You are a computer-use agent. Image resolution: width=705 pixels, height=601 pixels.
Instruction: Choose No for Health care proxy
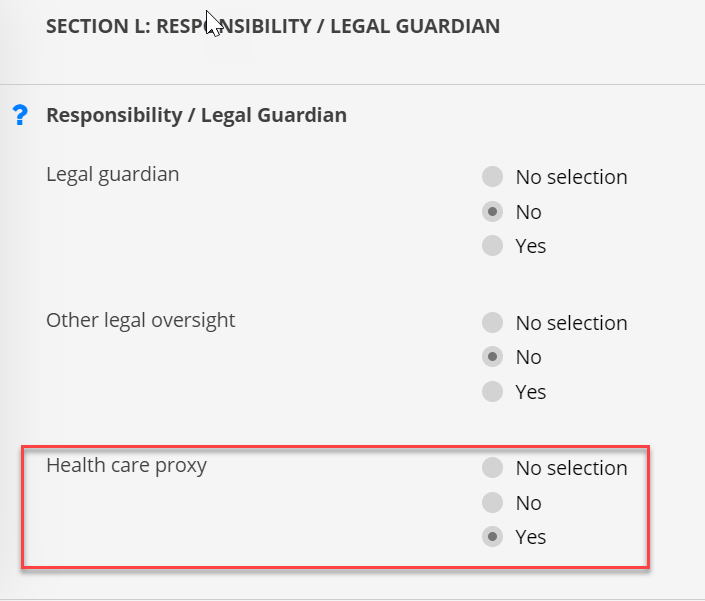point(492,503)
